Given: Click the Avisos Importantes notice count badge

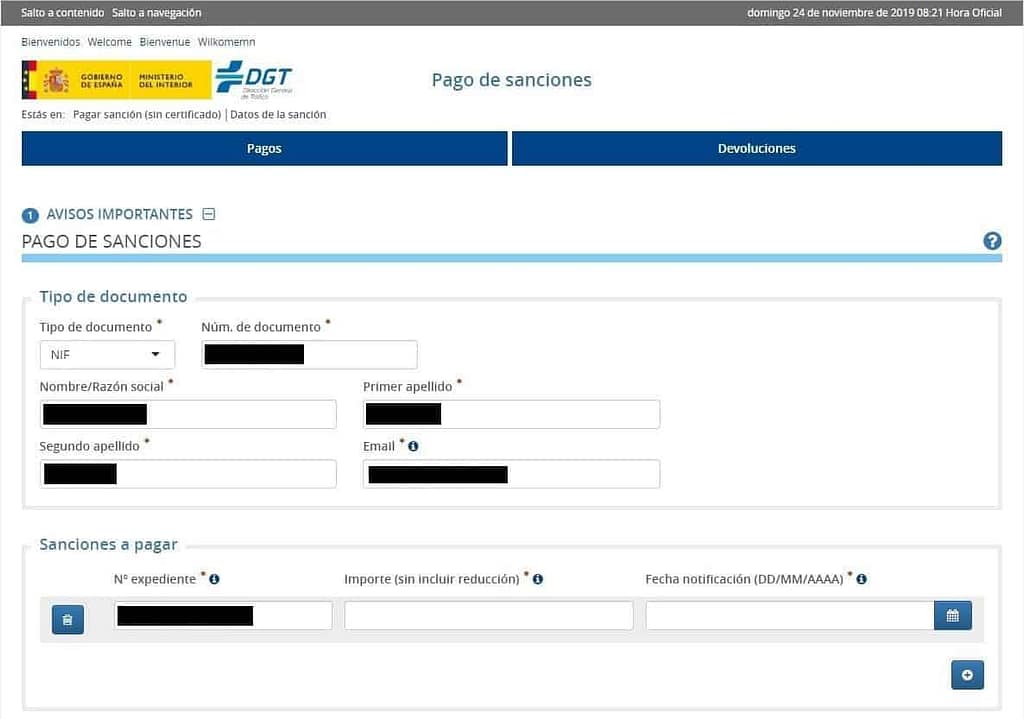Looking at the screenshot, I should coord(30,215).
